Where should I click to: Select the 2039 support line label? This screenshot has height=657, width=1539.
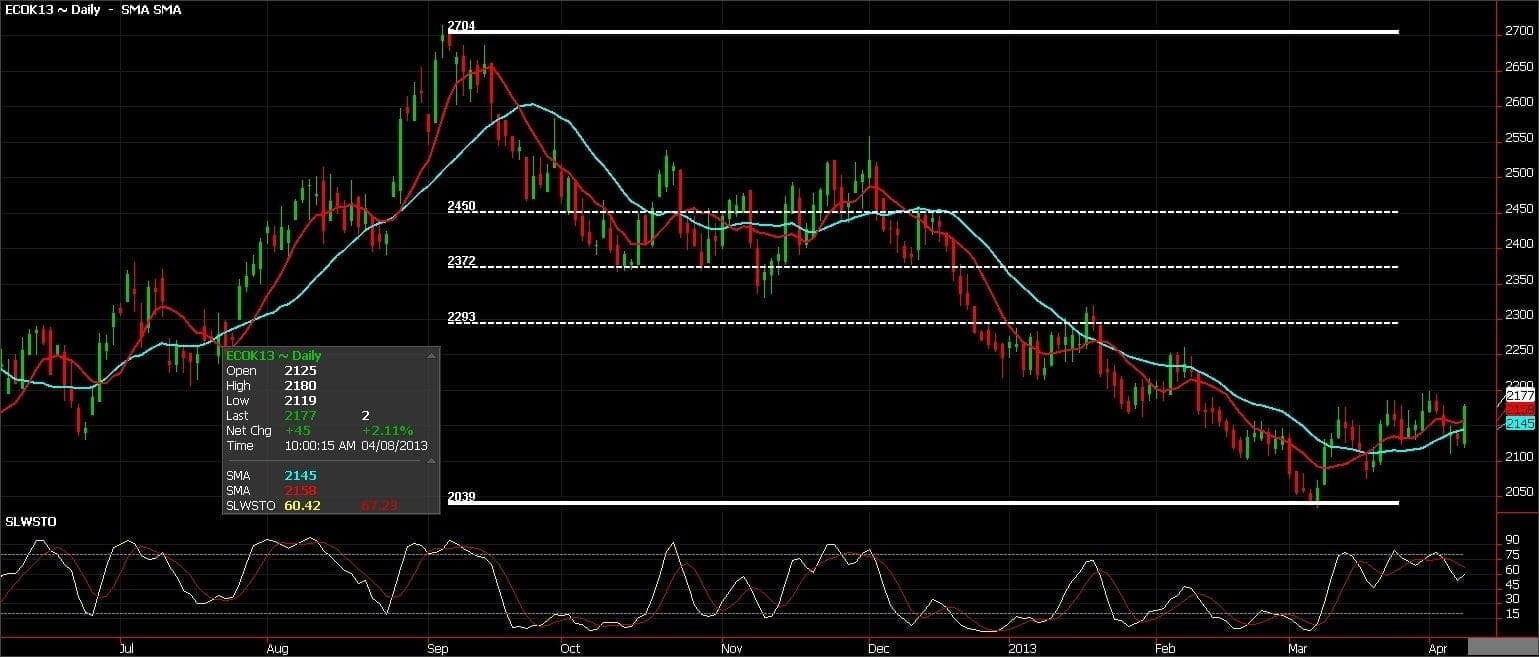461,497
